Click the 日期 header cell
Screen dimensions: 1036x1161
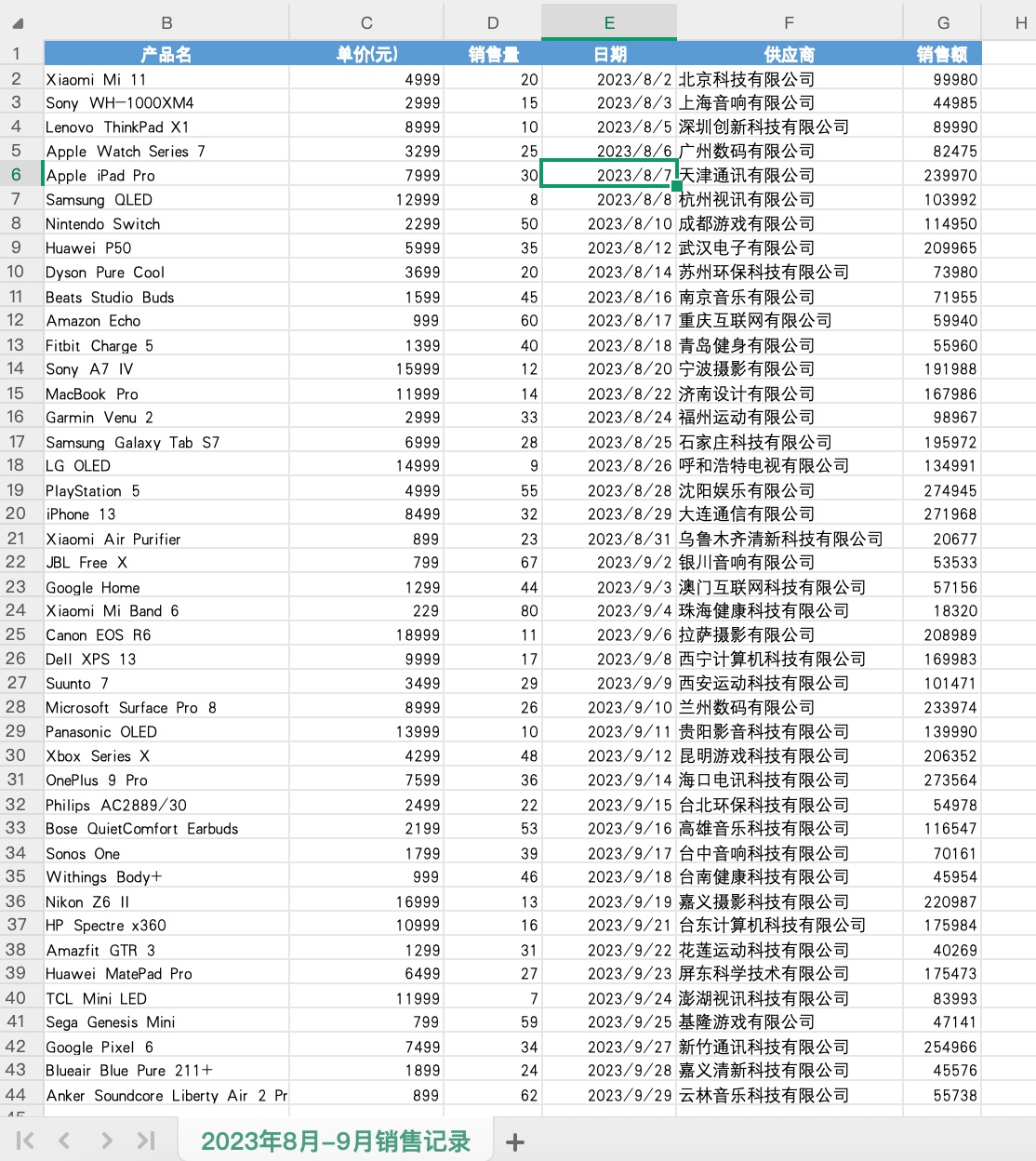pos(609,54)
